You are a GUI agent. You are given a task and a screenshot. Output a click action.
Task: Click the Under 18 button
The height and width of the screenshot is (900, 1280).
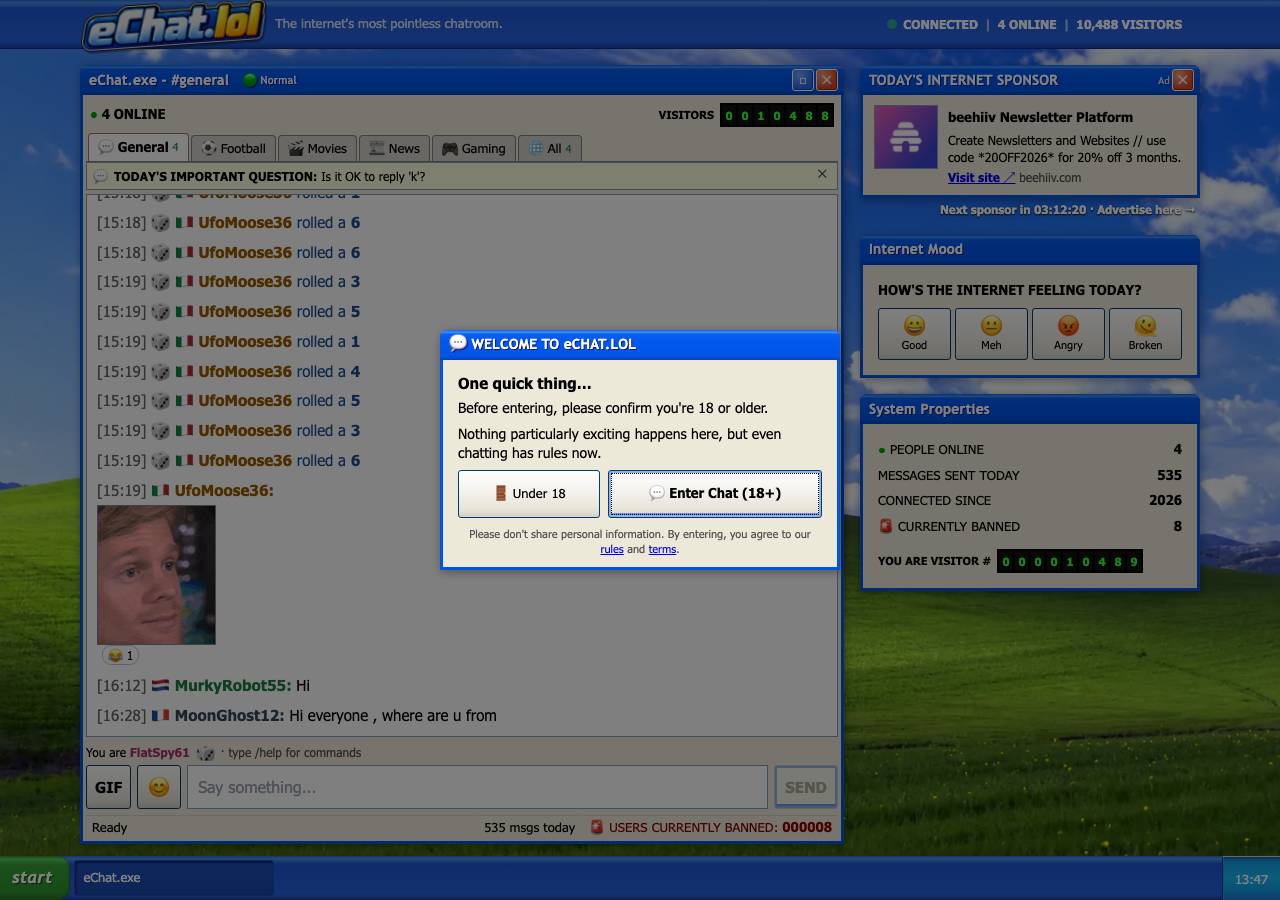(529, 493)
